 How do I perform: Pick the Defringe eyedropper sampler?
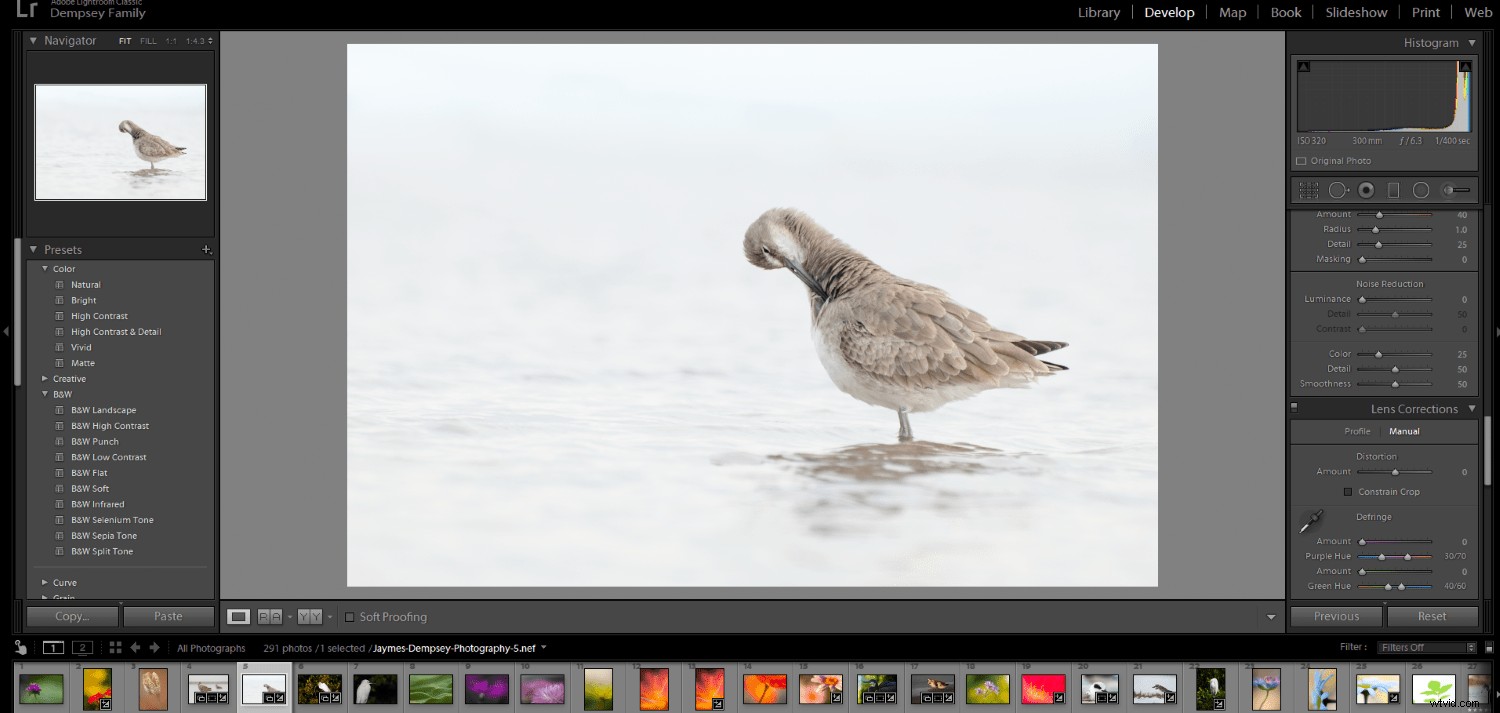click(x=1312, y=521)
